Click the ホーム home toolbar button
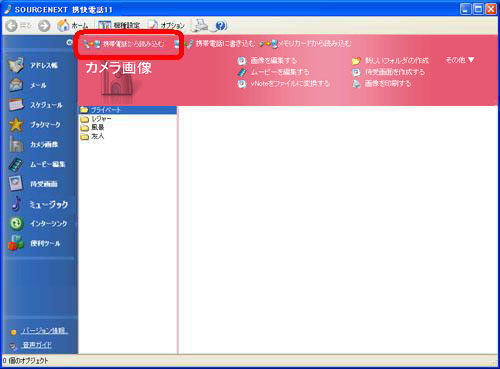This screenshot has height=369, width=500. (73, 25)
